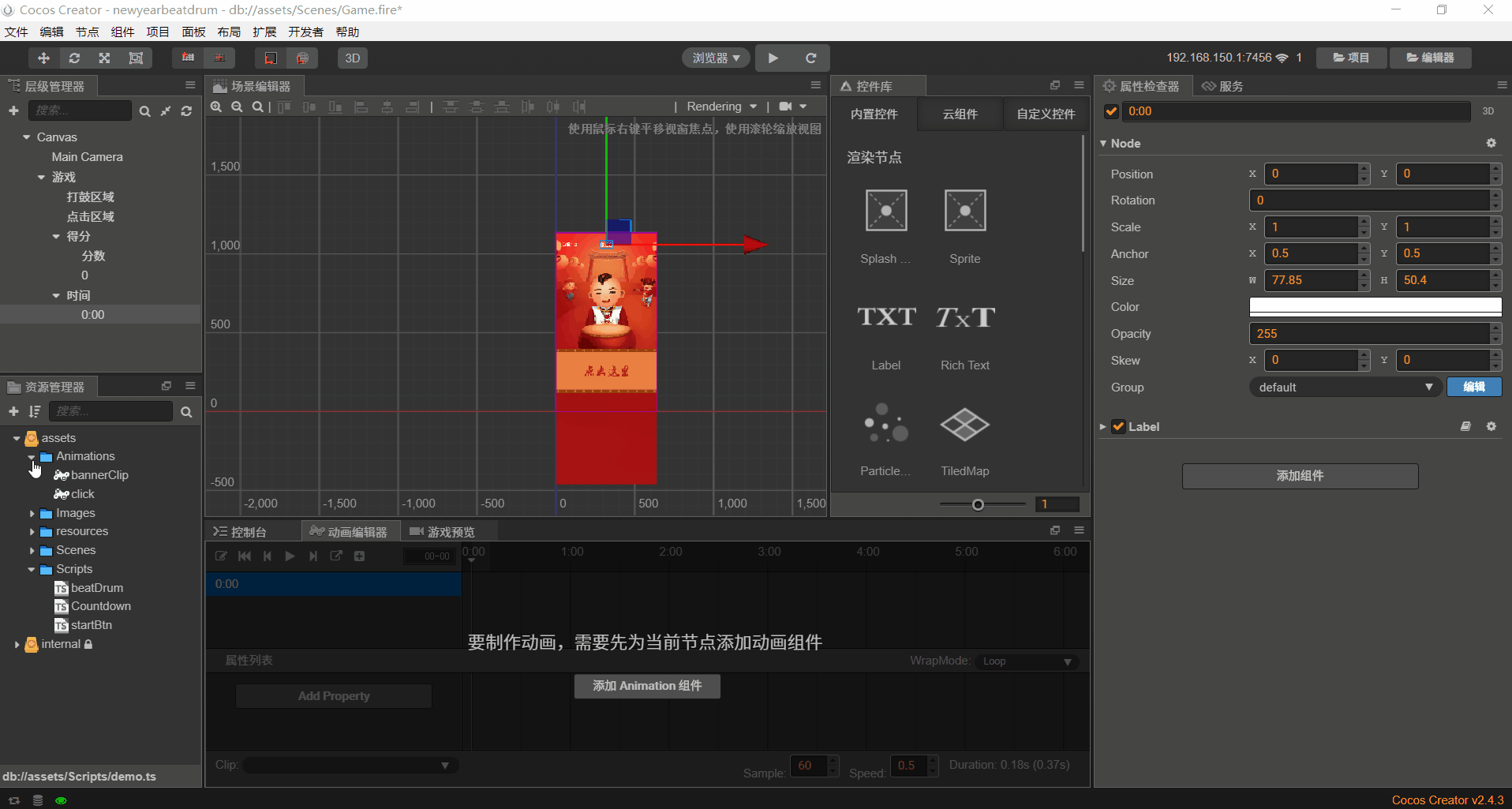Expand the Label component section
The height and width of the screenshot is (809, 1512).
pos(1103,427)
